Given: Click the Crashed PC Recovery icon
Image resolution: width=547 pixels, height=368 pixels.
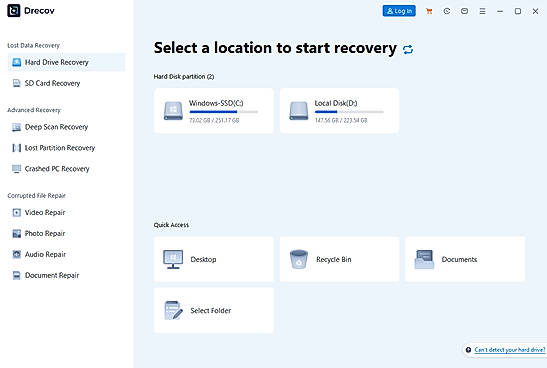Looking at the screenshot, I should pos(16,169).
